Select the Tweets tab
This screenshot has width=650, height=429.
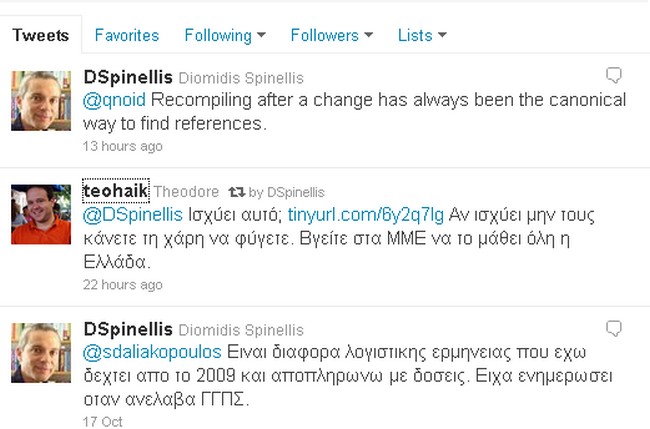40,35
